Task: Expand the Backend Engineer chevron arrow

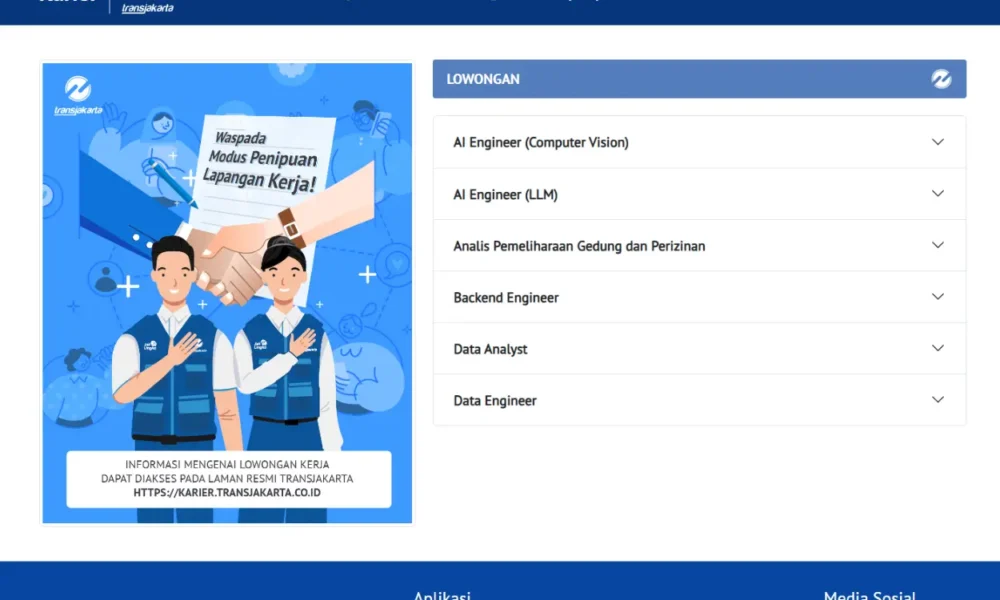Action: [938, 297]
